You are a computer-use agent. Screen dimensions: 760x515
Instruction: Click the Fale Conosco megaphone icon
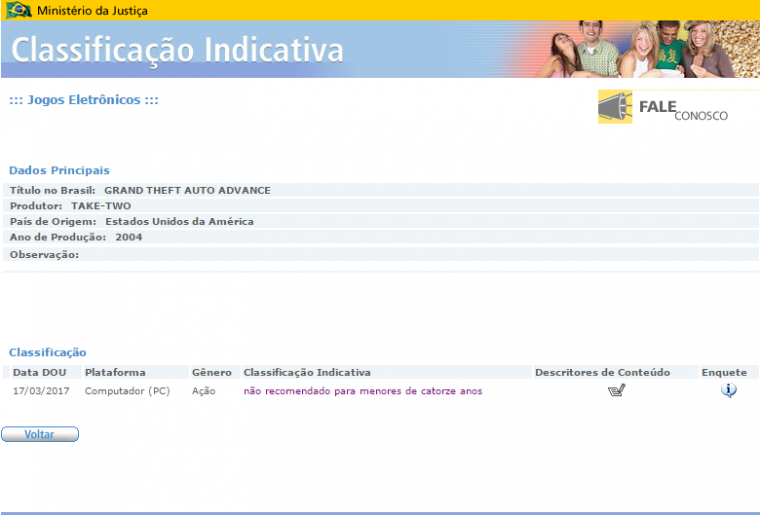coord(615,107)
